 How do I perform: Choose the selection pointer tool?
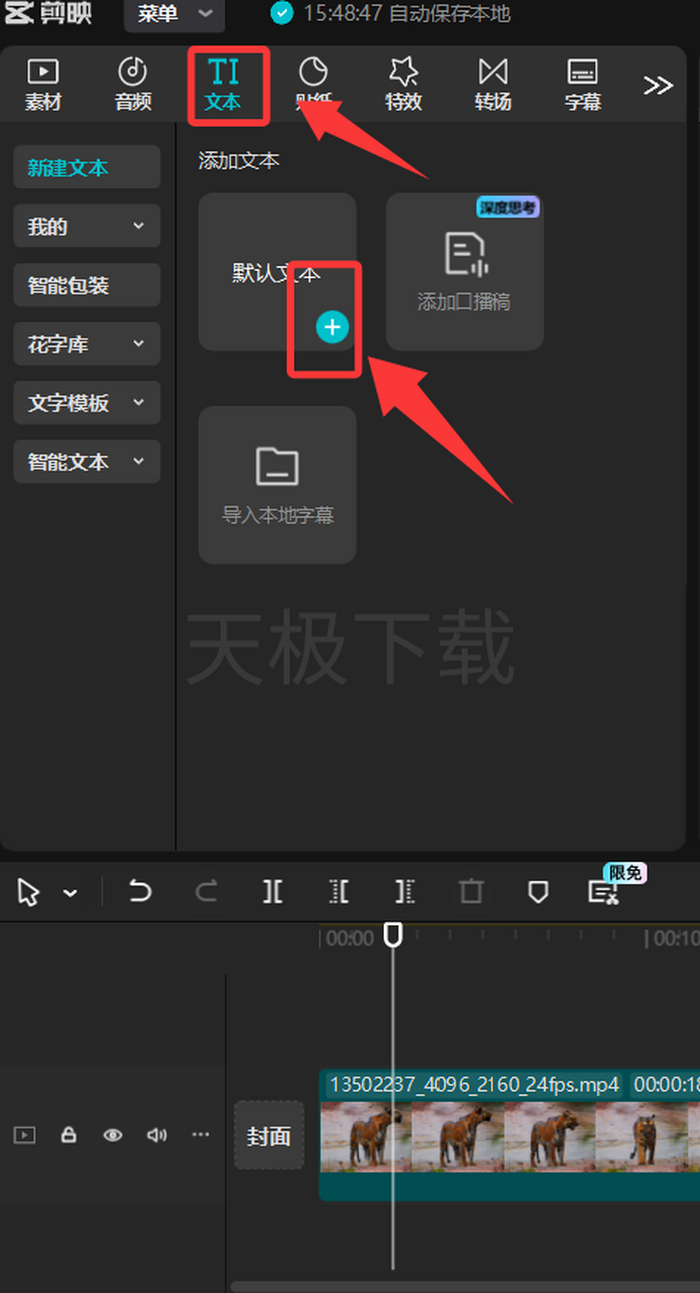click(29, 892)
